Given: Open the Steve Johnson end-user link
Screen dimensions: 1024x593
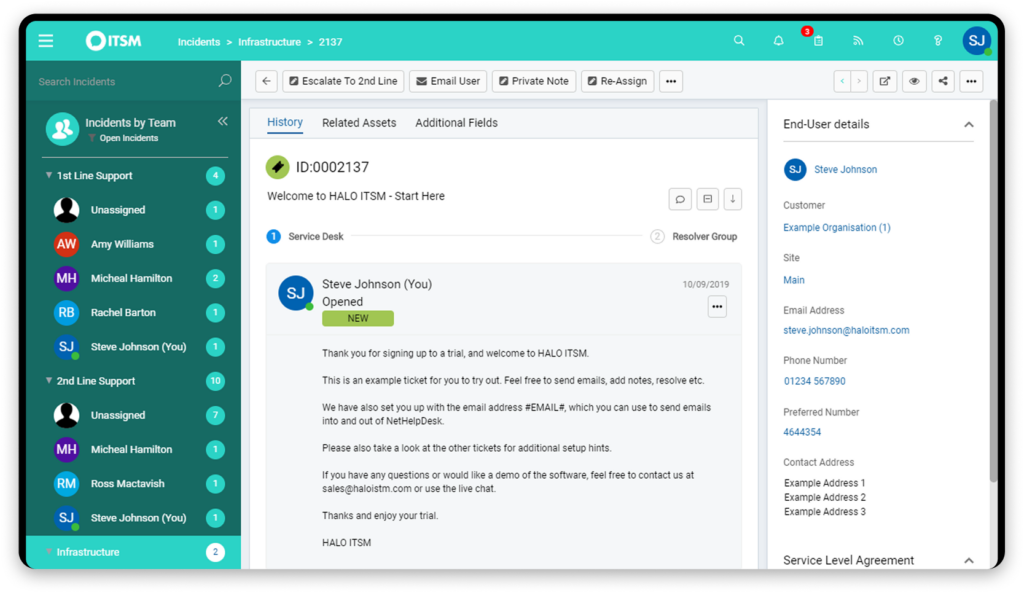Looking at the screenshot, I should (x=845, y=169).
